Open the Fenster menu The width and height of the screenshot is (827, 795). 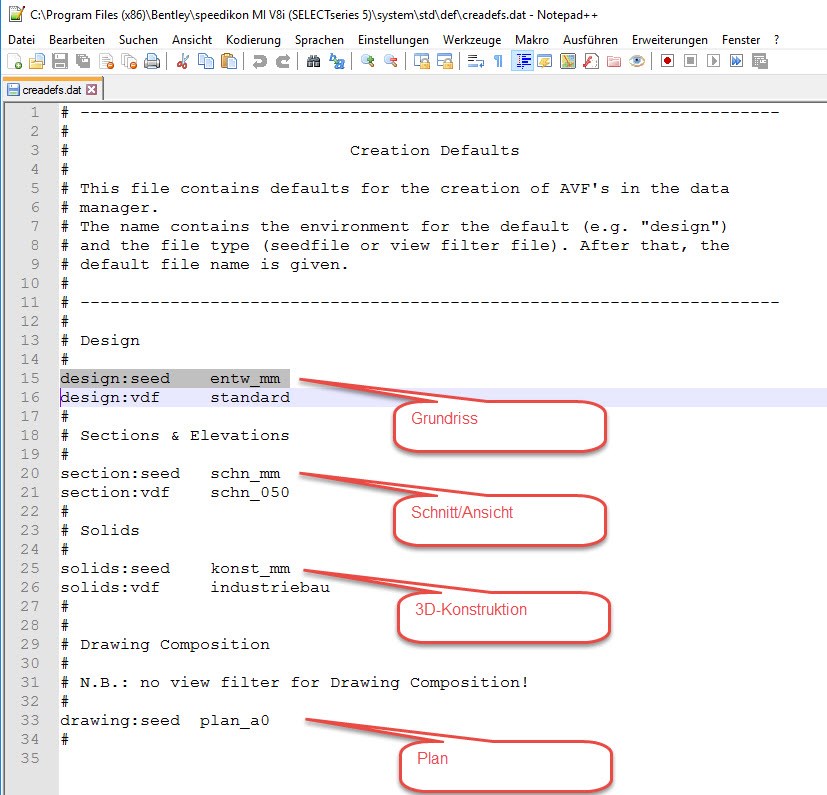pyautogui.click(x=741, y=40)
